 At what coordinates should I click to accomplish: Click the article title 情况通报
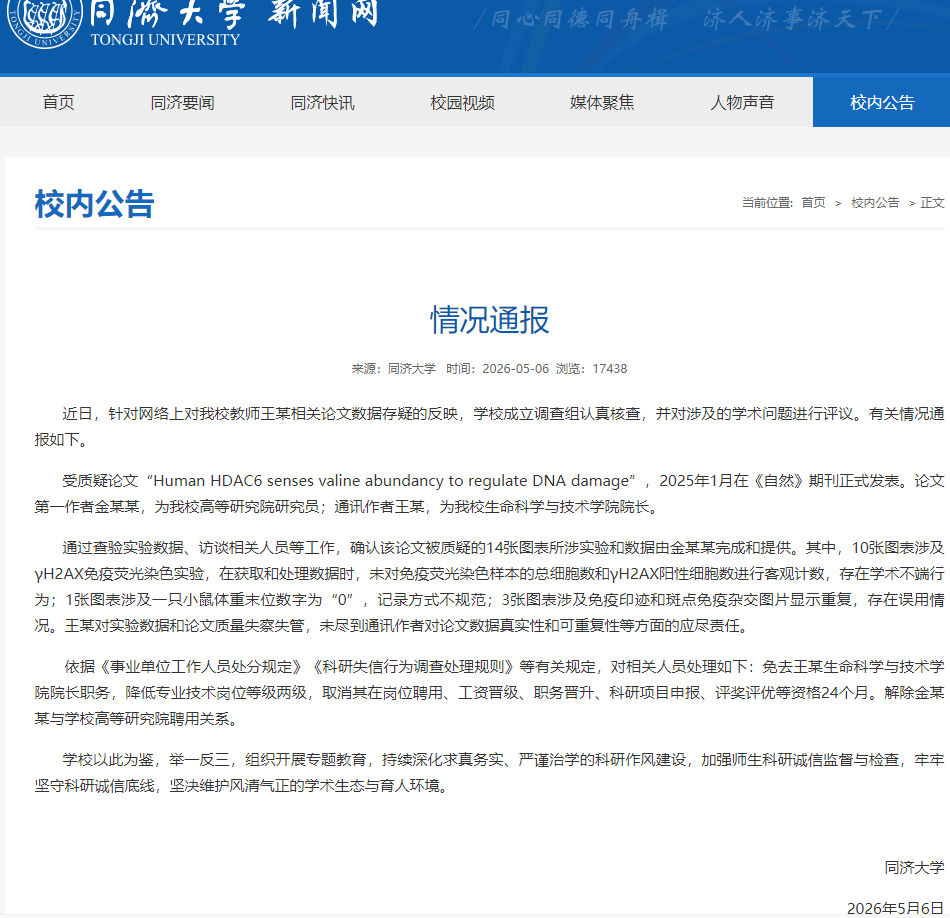(x=490, y=319)
